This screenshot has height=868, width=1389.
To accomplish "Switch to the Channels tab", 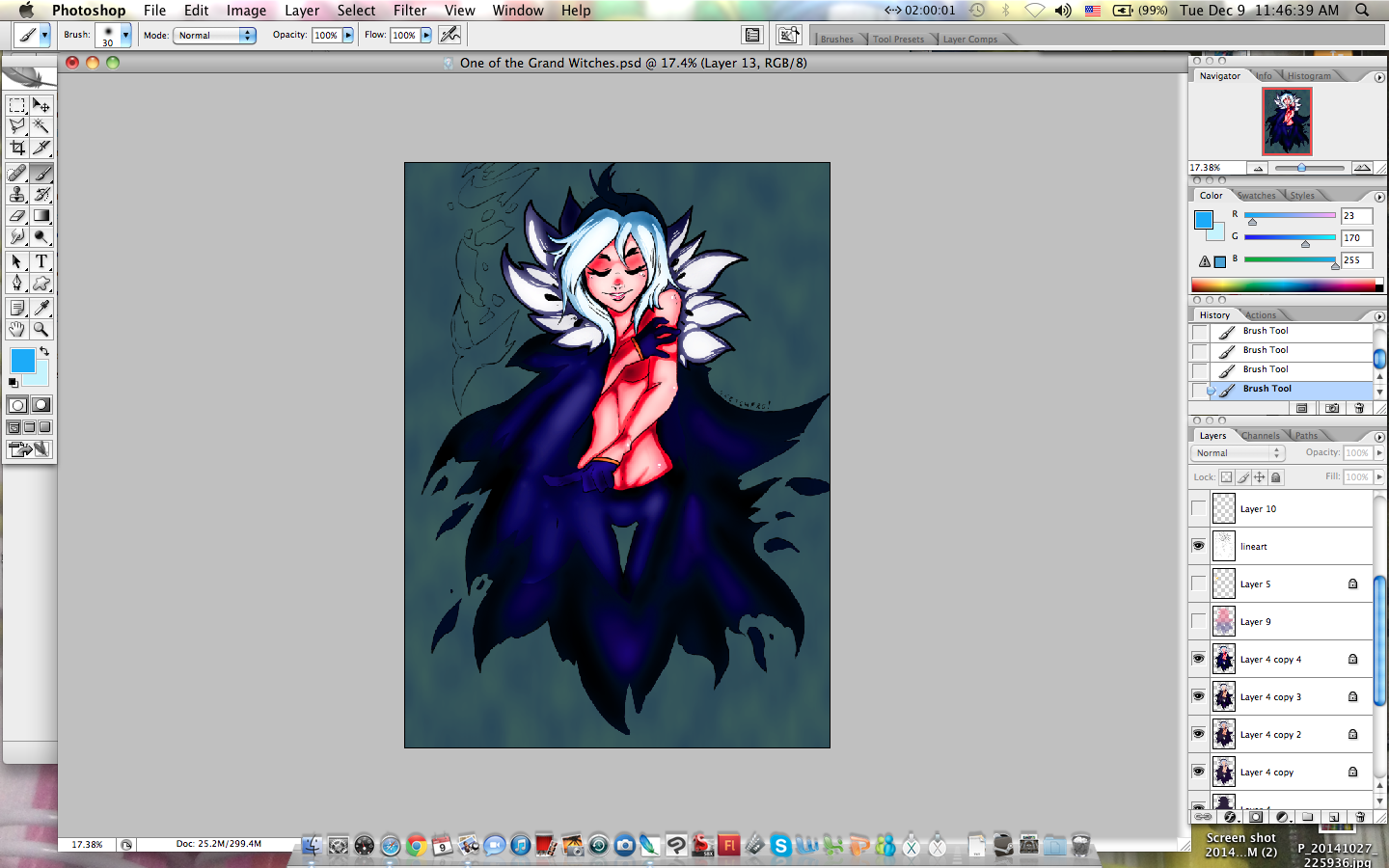I will [x=1260, y=436].
